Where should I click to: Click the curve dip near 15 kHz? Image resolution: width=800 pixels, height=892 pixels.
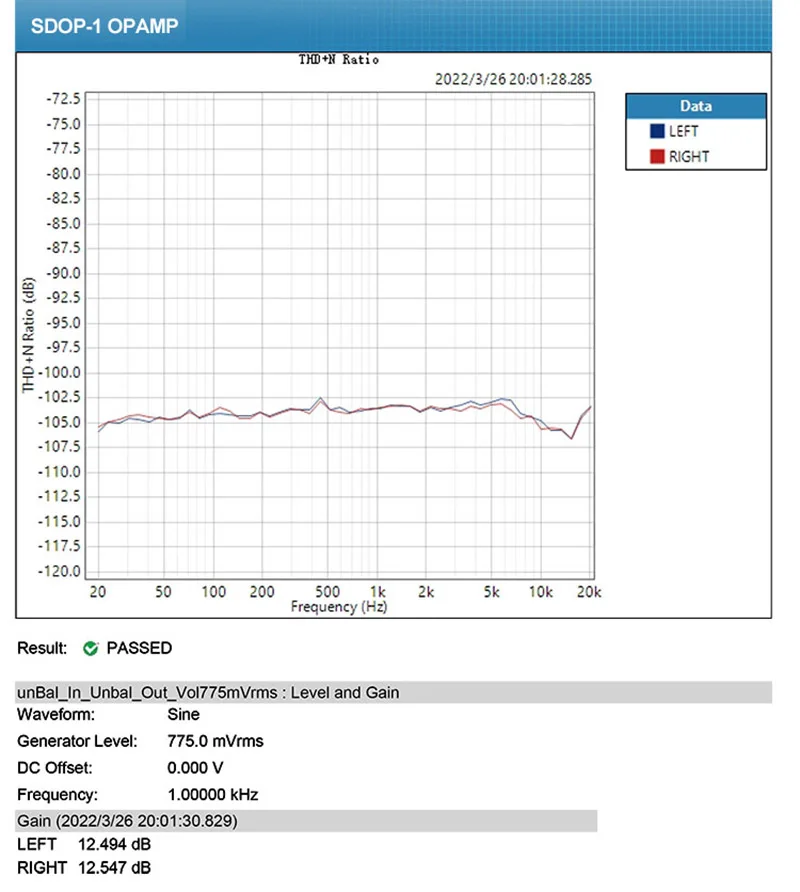[572, 439]
